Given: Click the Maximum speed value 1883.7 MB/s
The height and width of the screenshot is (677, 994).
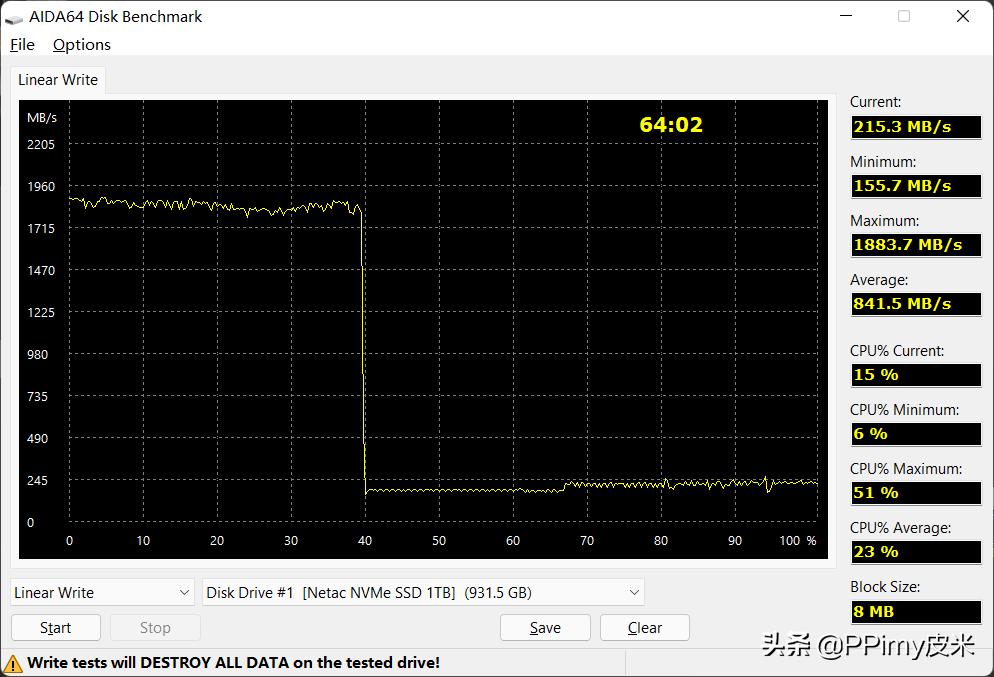Looking at the screenshot, I should (x=916, y=245).
